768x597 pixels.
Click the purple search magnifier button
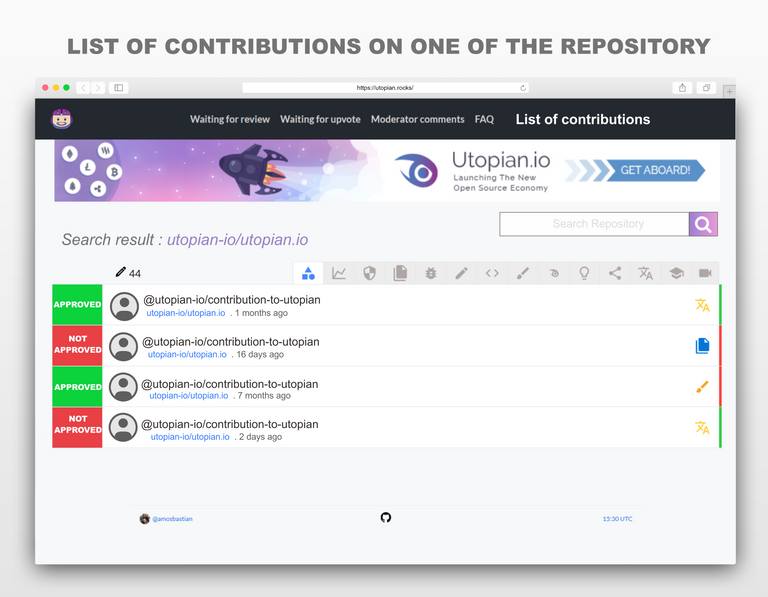coord(703,224)
